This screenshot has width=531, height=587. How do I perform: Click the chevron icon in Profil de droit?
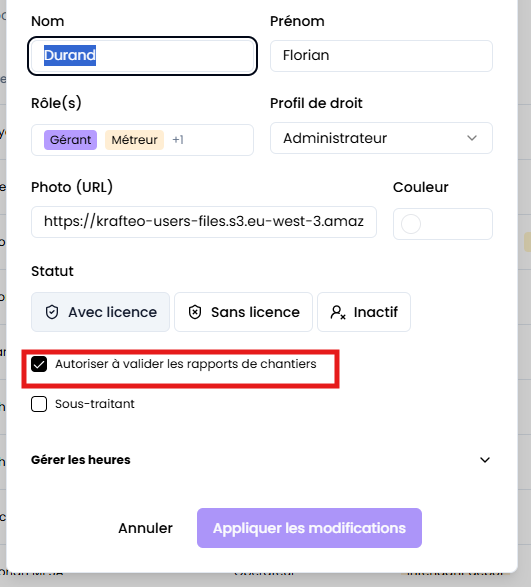pyautogui.click(x=472, y=138)
